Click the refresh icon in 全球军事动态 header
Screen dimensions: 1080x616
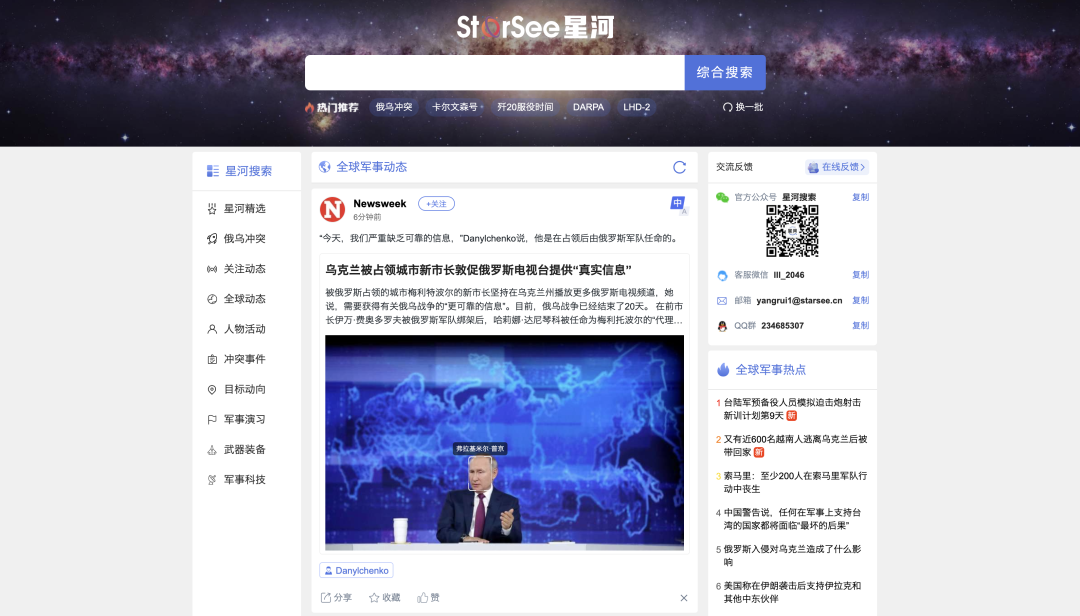pyautogui.click(x=680, y=167)
